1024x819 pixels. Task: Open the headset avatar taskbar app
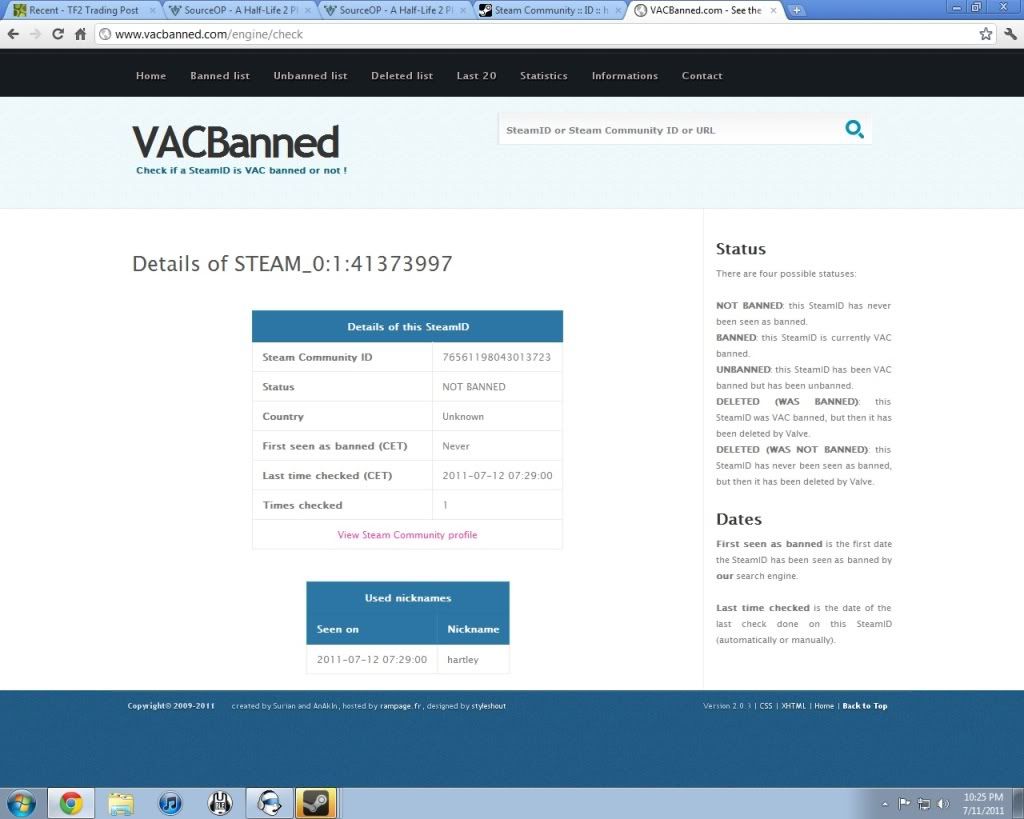coord(269,803)
